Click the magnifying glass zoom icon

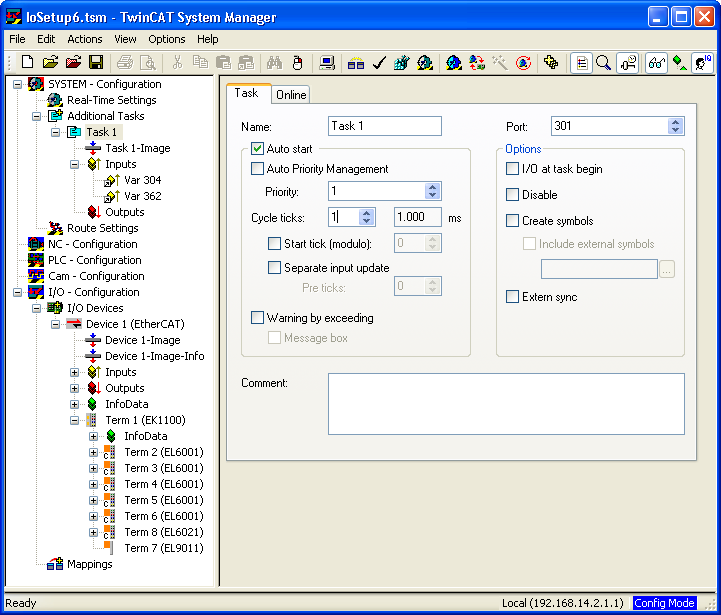click(x=603, y=63)
